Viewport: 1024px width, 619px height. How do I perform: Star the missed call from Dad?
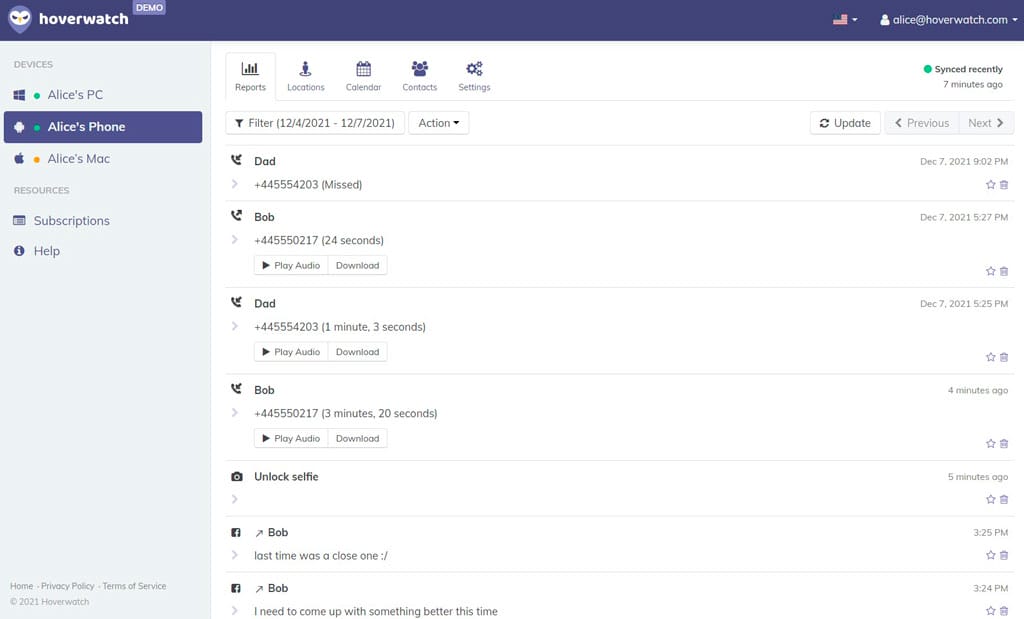tap(991, 185)
